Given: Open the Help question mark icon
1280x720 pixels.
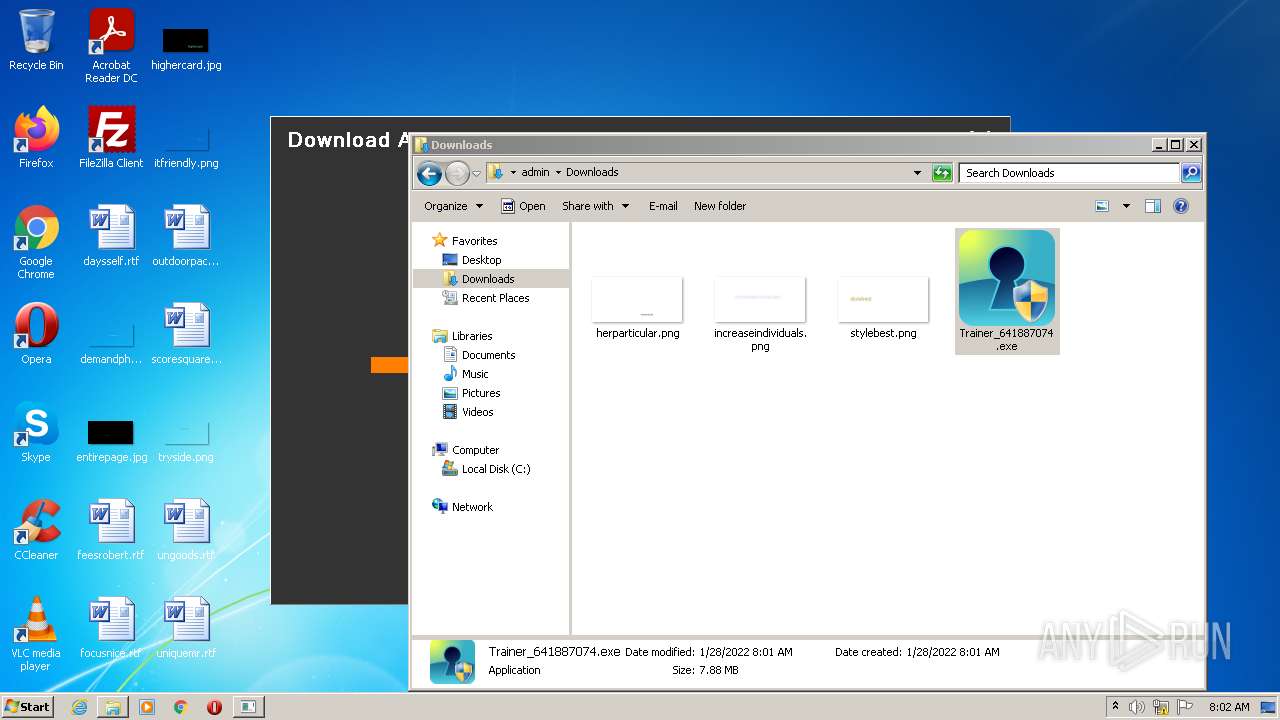Looking at the screenshot, I should click(x=1181, y=206).
